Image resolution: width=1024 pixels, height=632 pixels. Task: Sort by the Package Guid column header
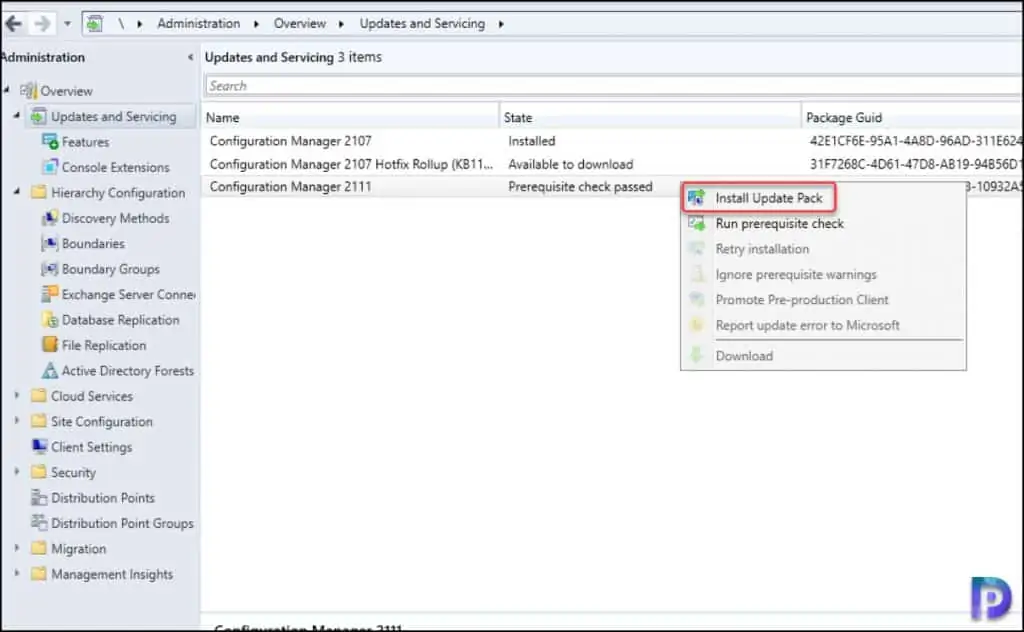tap(912, 118)
